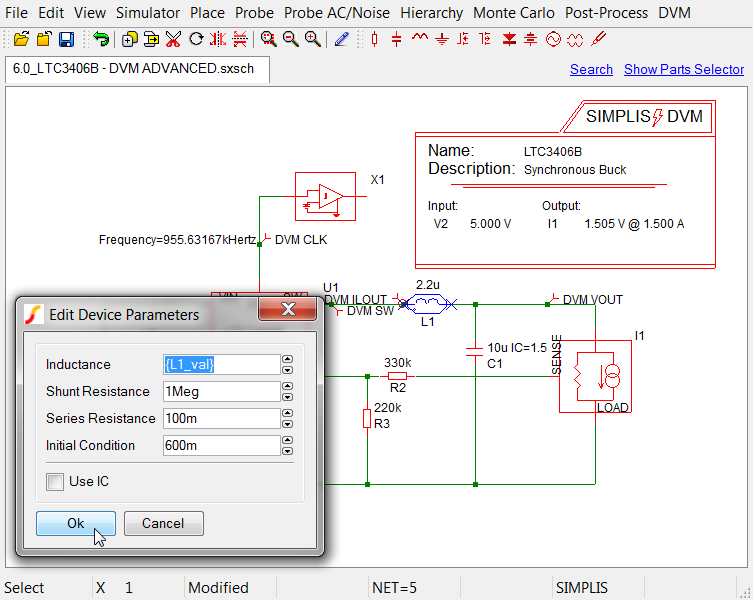Image resolution: width=753 pixels, height=600 pixels.
Task: Click the Save schematic disk icon
Action: tap(66, 39)
